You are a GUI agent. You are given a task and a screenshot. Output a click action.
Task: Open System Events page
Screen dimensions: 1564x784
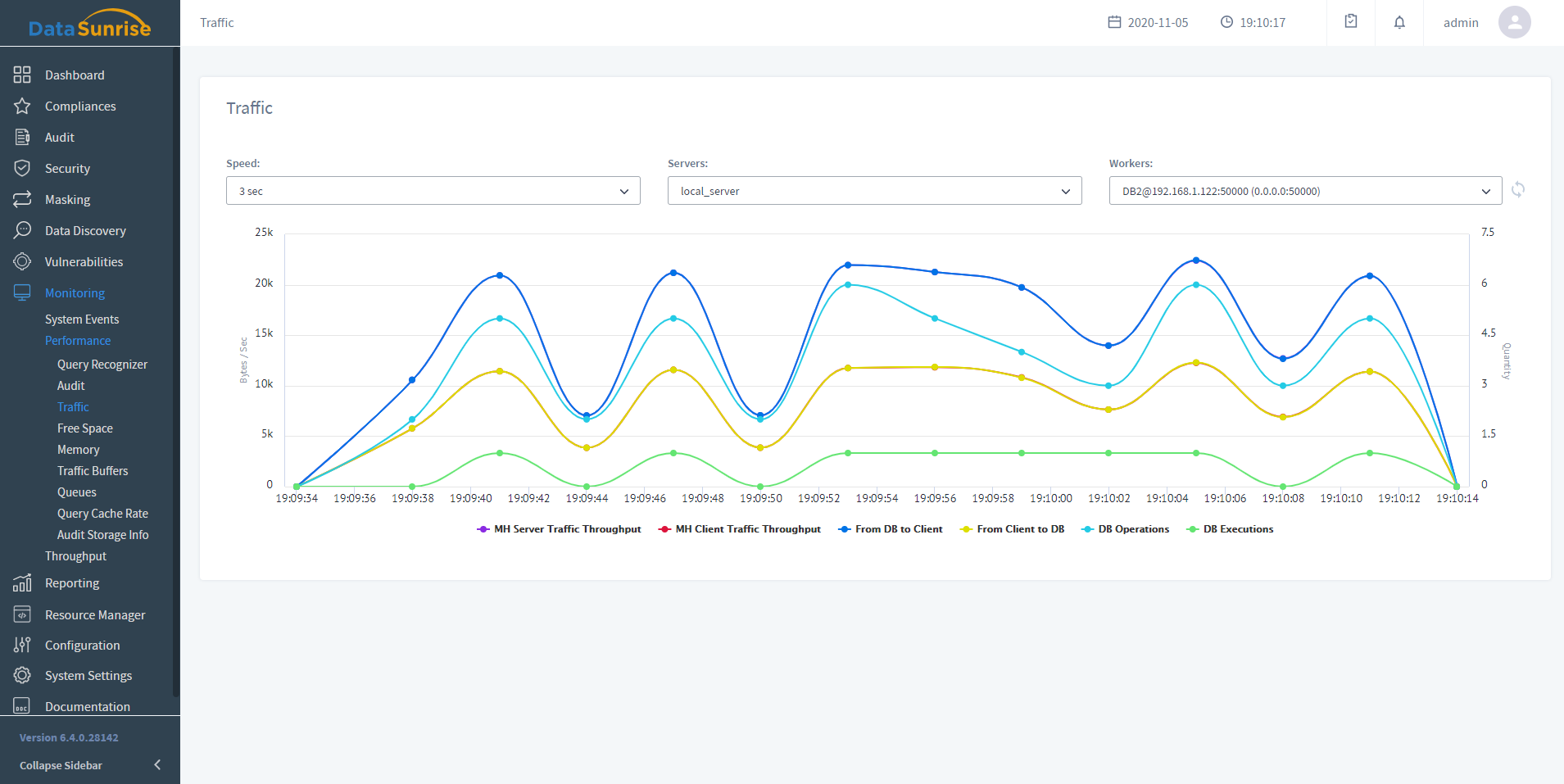coord(82,319)
